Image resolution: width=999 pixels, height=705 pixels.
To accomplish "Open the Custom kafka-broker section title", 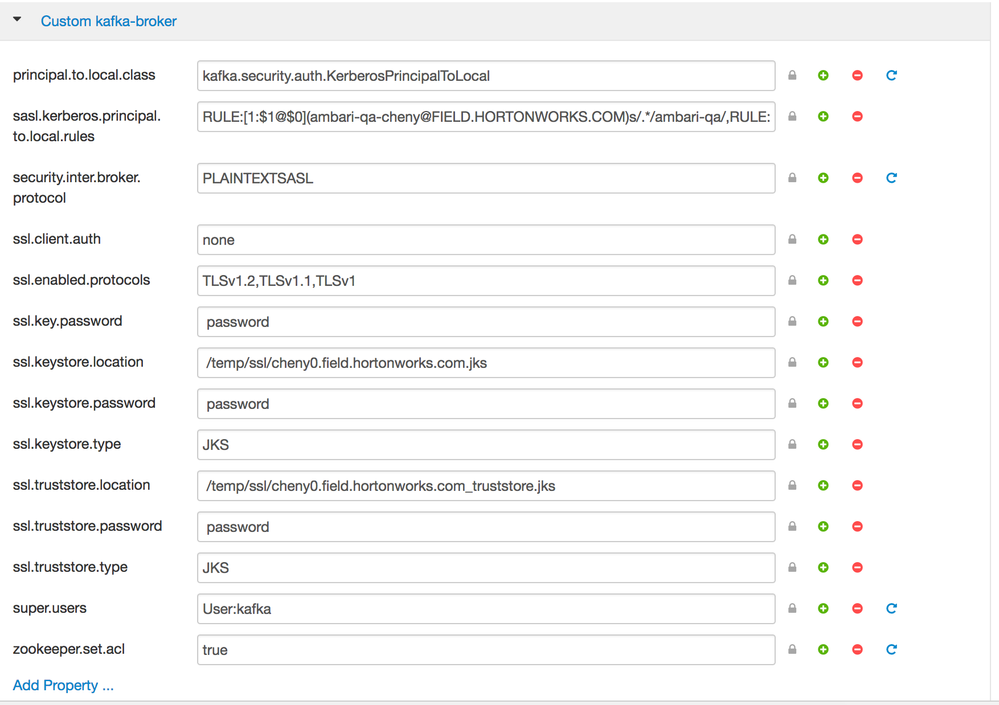I will 108,21.
